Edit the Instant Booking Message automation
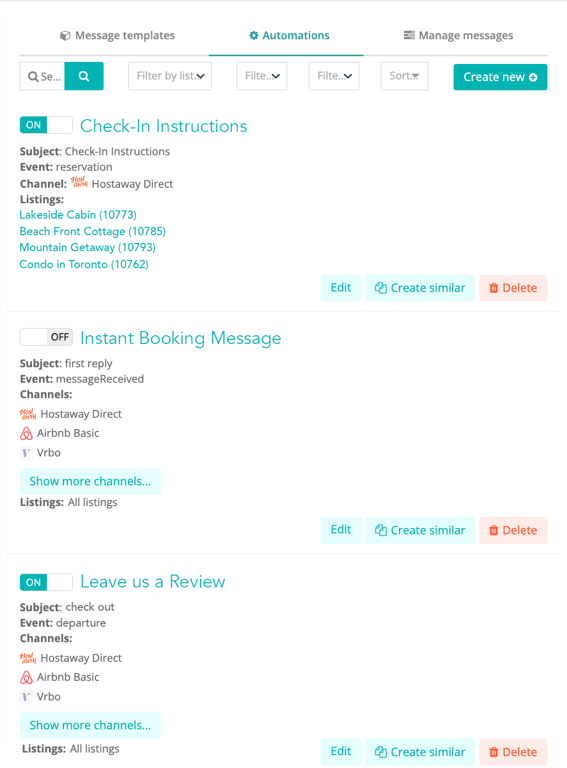Image resolution: width=567 pixels, height=768 pixels. [341, 530]
